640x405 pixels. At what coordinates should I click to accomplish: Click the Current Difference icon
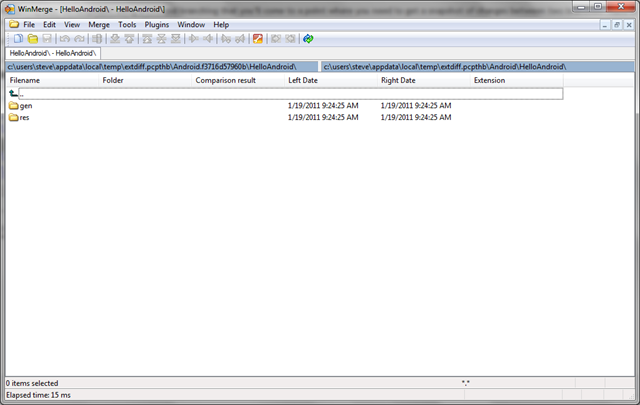162,39
